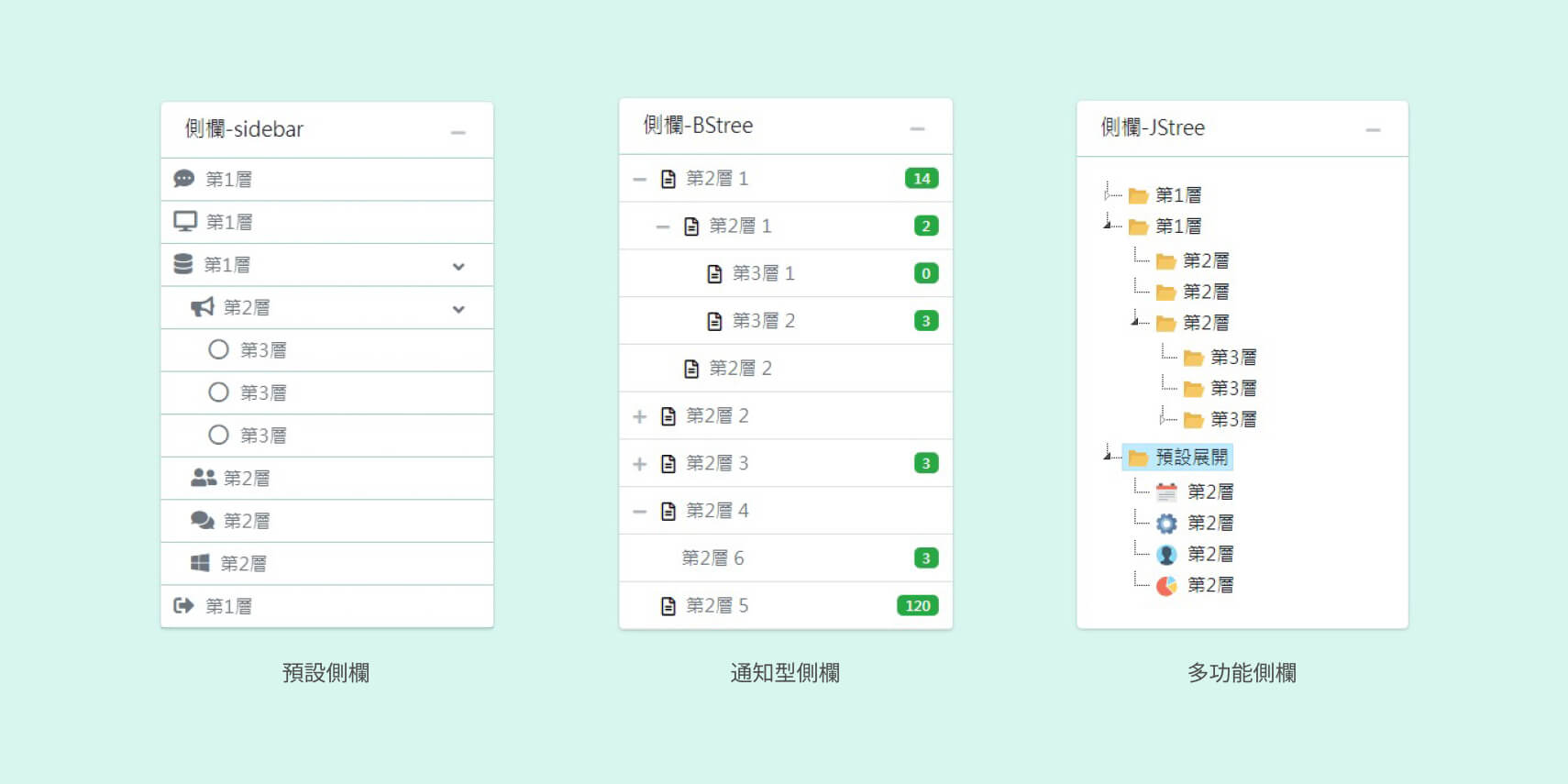Expand 第2層 2 plus sign in BStree

640,416
